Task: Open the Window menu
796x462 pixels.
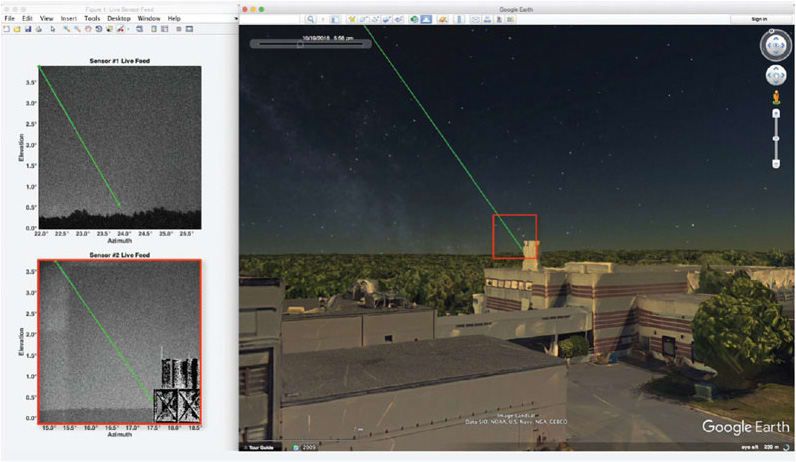Action: click(x=149, y=18)
